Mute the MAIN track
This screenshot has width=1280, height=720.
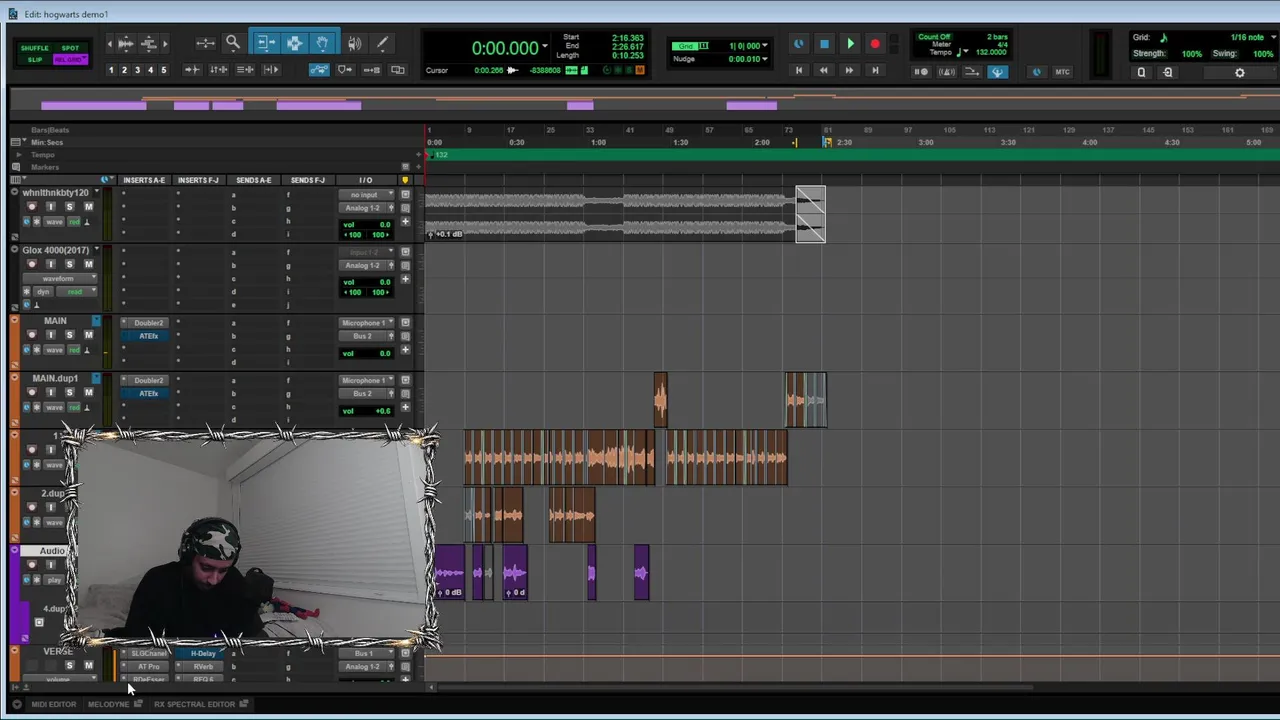[88, 335]
